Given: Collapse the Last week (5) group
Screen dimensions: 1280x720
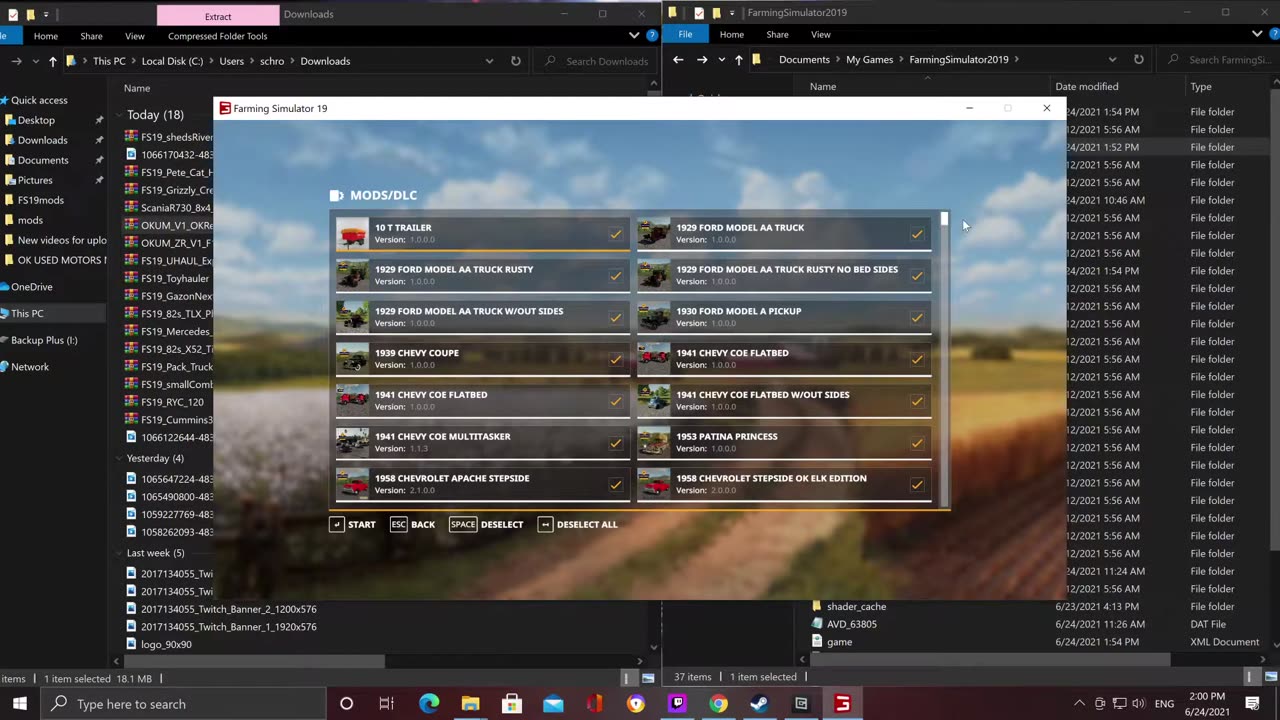Looking at the screenshot, I should (x=118, y=553).
